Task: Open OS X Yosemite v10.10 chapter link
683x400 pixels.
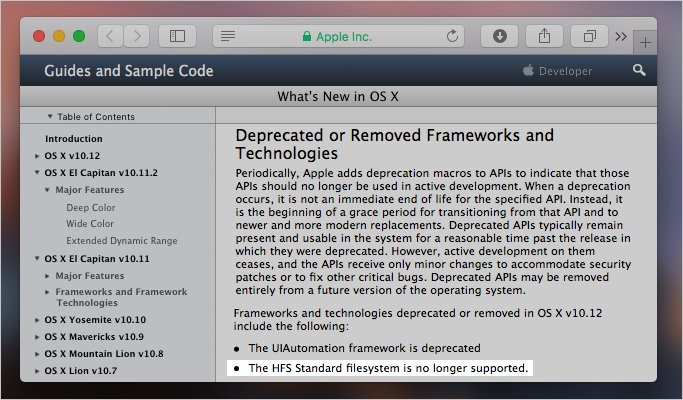Action: coord(95,319)
